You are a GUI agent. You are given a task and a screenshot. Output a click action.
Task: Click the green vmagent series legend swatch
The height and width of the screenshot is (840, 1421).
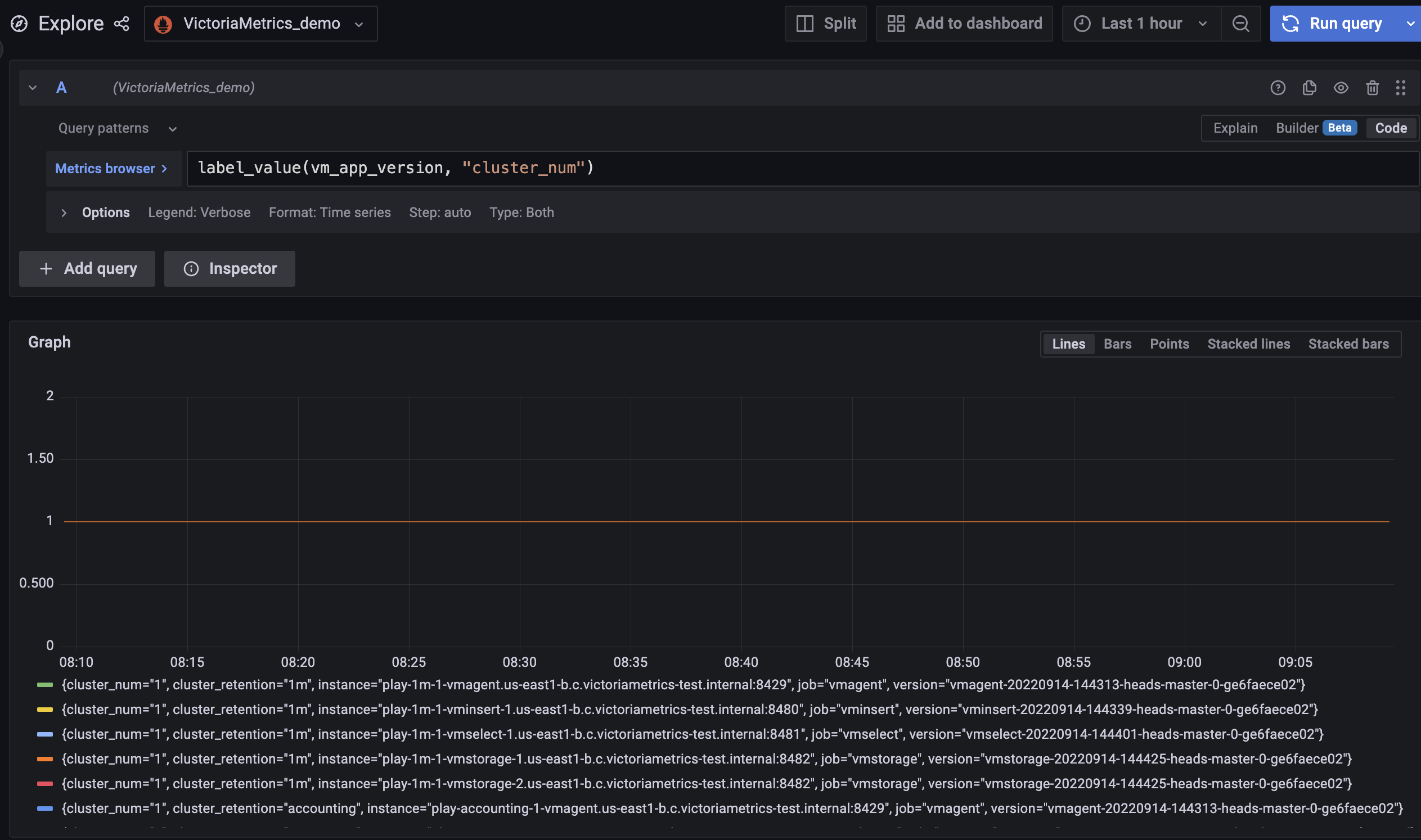46,684
